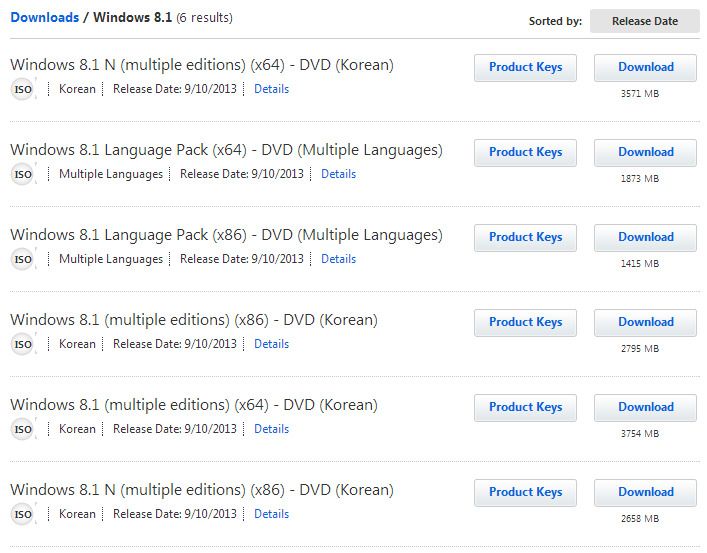Download Windows 8.1 x64 Korean DVD
Image resolution: width=707 pixels, height=553 pixels.
[x=645, y=407]
